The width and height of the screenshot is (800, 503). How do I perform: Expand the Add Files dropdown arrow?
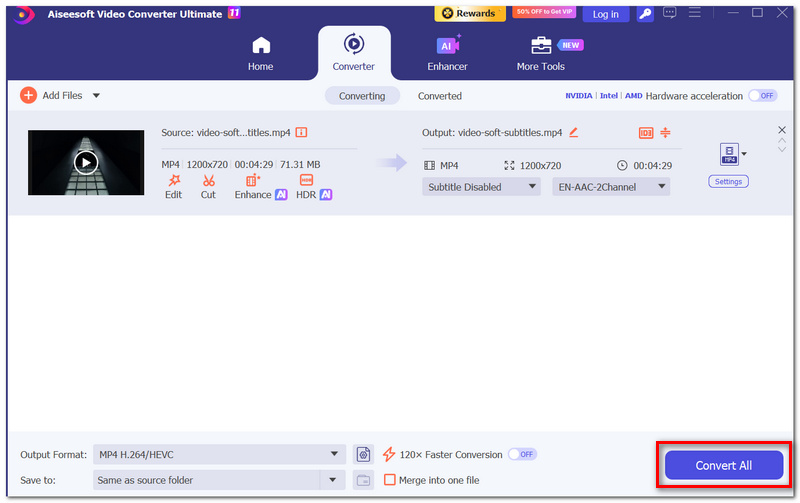(96, 95)
